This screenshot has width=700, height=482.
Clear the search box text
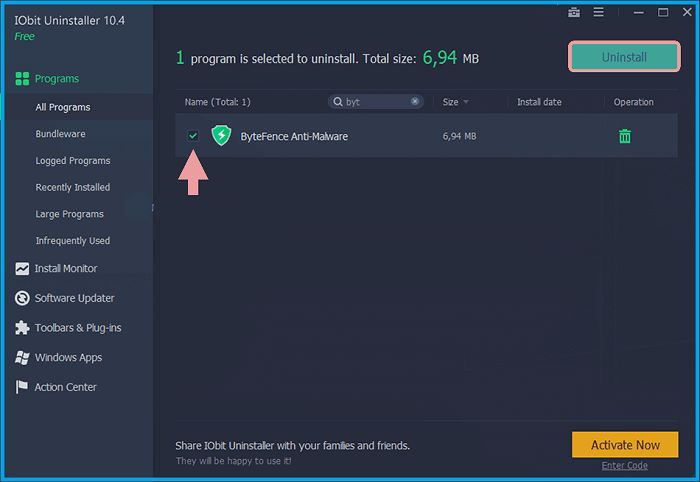(415, 102)
